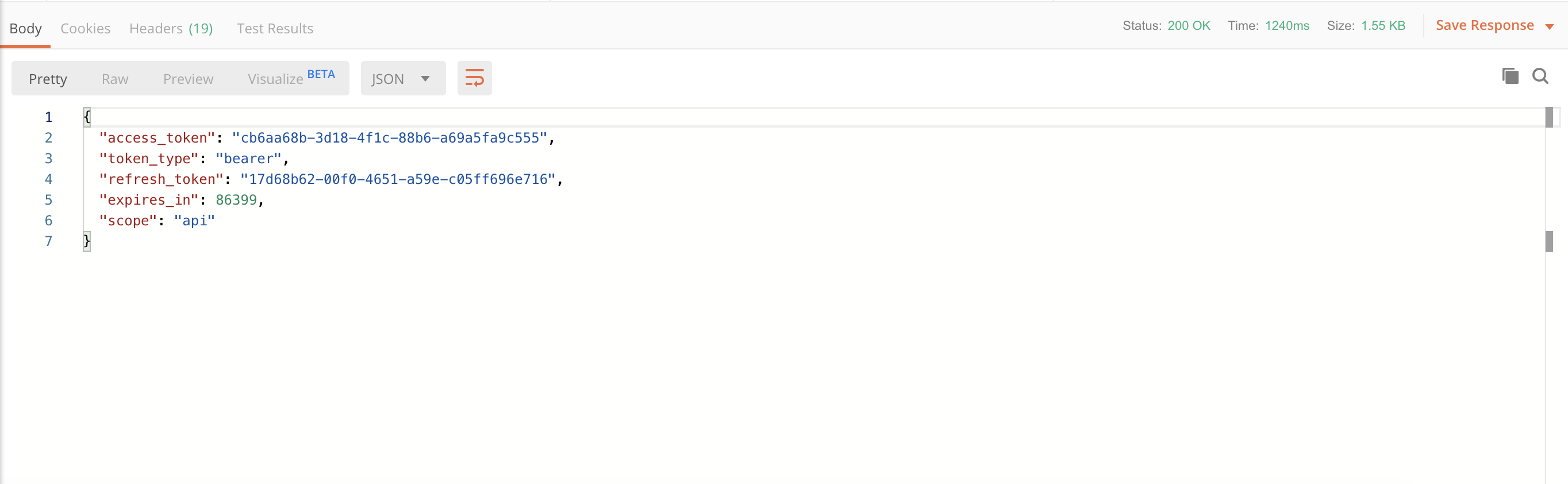Copy response with the clipboard icon

pos(1509,76)
